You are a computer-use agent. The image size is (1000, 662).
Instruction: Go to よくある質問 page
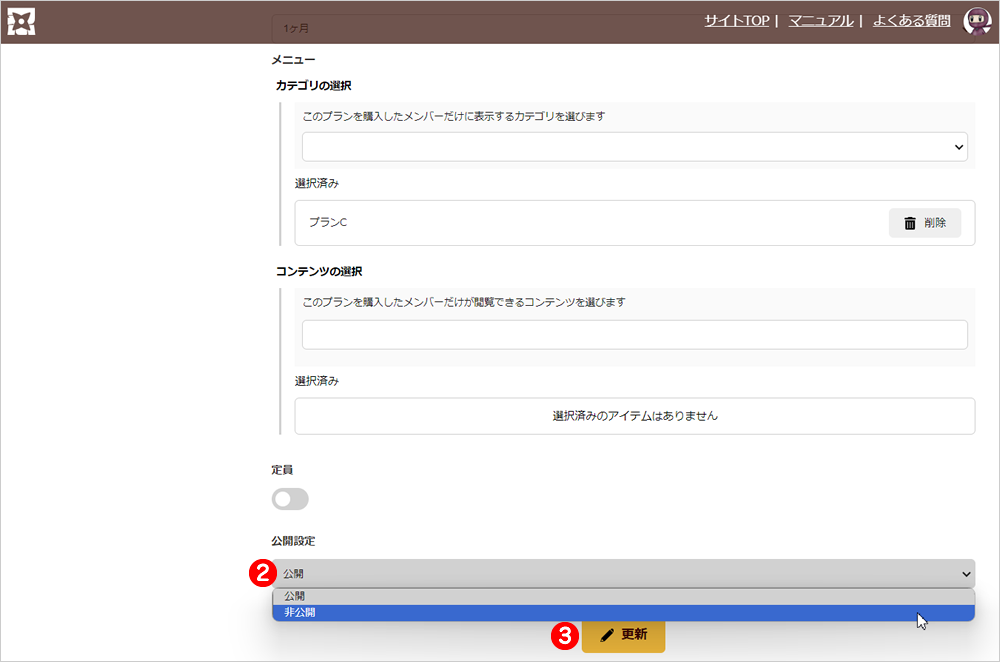[909, 21]
